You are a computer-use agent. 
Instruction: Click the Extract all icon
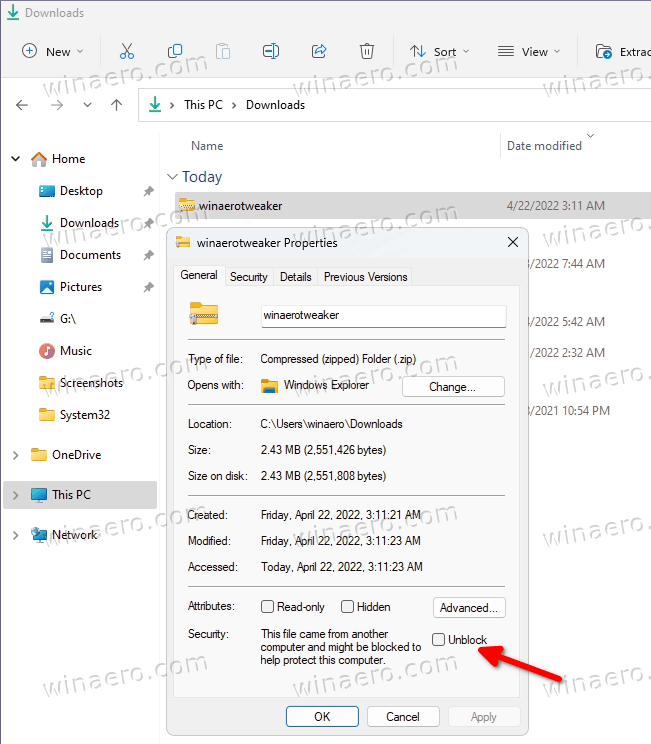pyautogui.click(x=604, y=51)
